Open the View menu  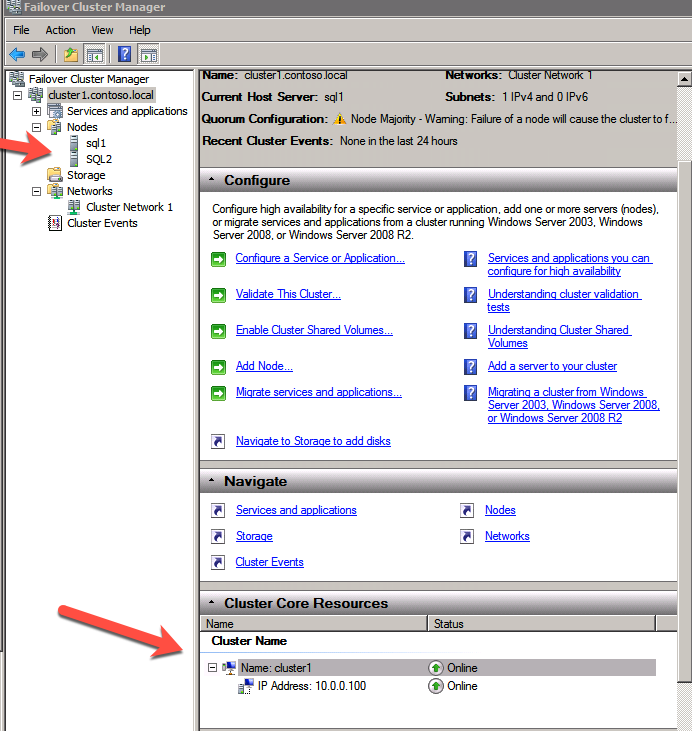[x=102, y=30]
